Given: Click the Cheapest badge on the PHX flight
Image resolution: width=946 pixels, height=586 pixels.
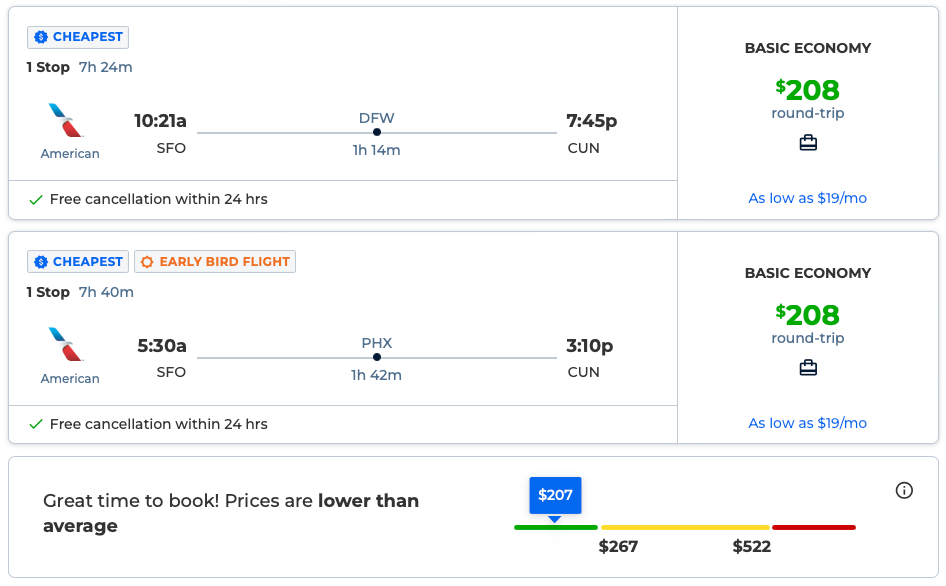Looking at the screenshot, I should (78, 262).
